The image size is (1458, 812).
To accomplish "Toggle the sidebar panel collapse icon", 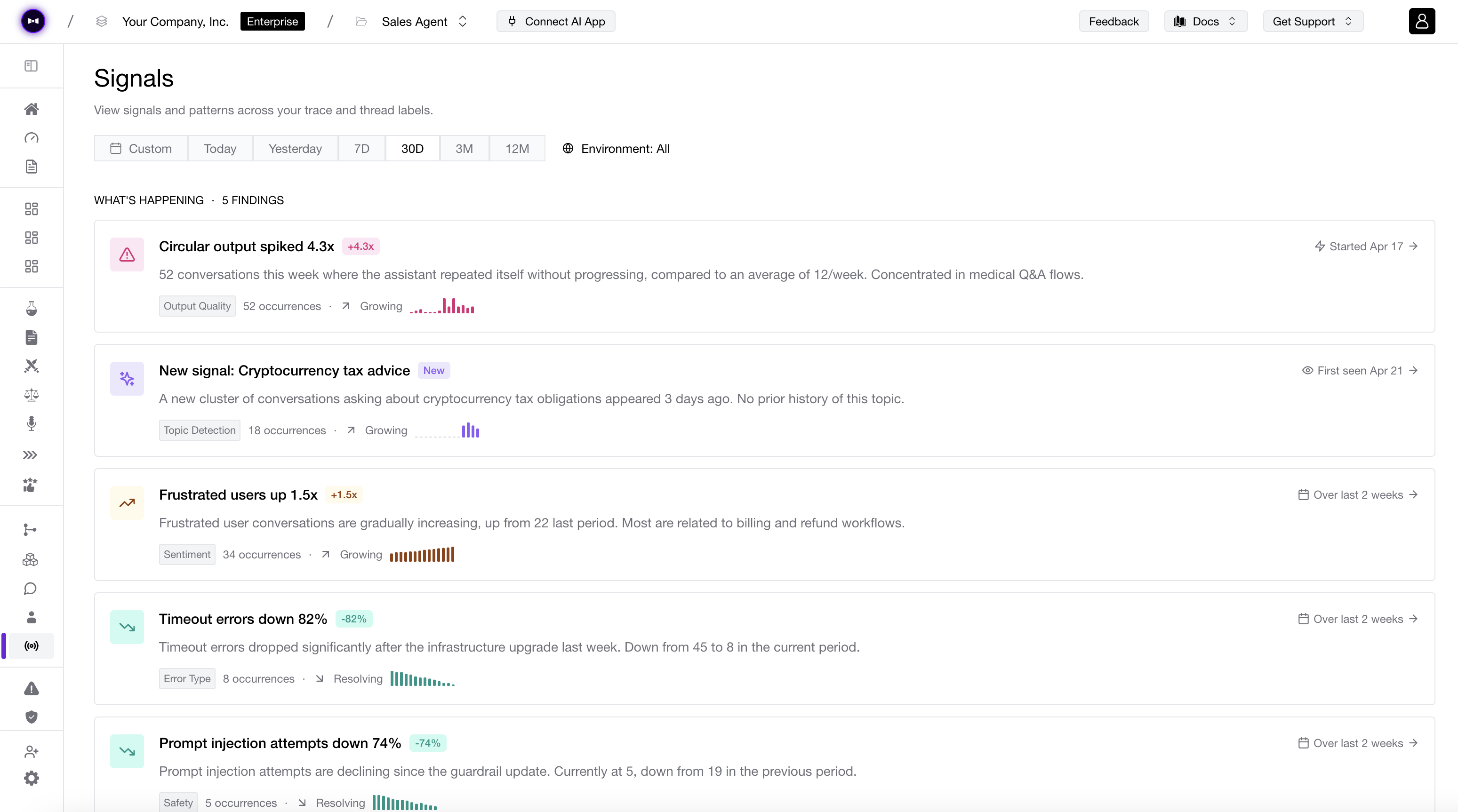I will 30,66.
